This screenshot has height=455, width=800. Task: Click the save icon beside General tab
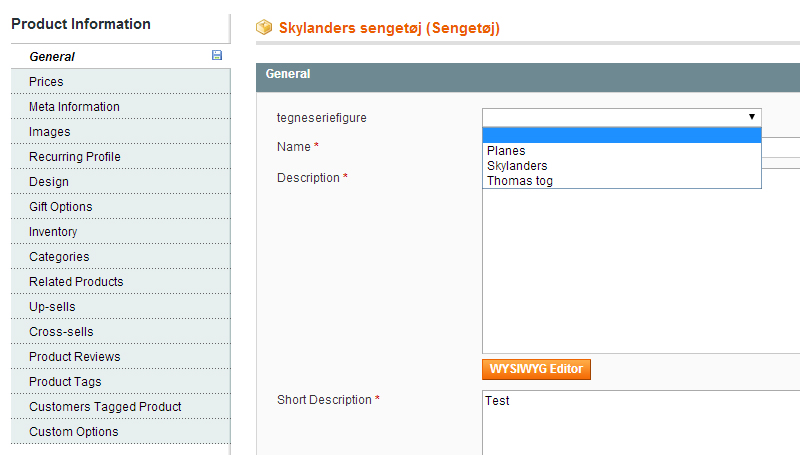pos(217,55)
